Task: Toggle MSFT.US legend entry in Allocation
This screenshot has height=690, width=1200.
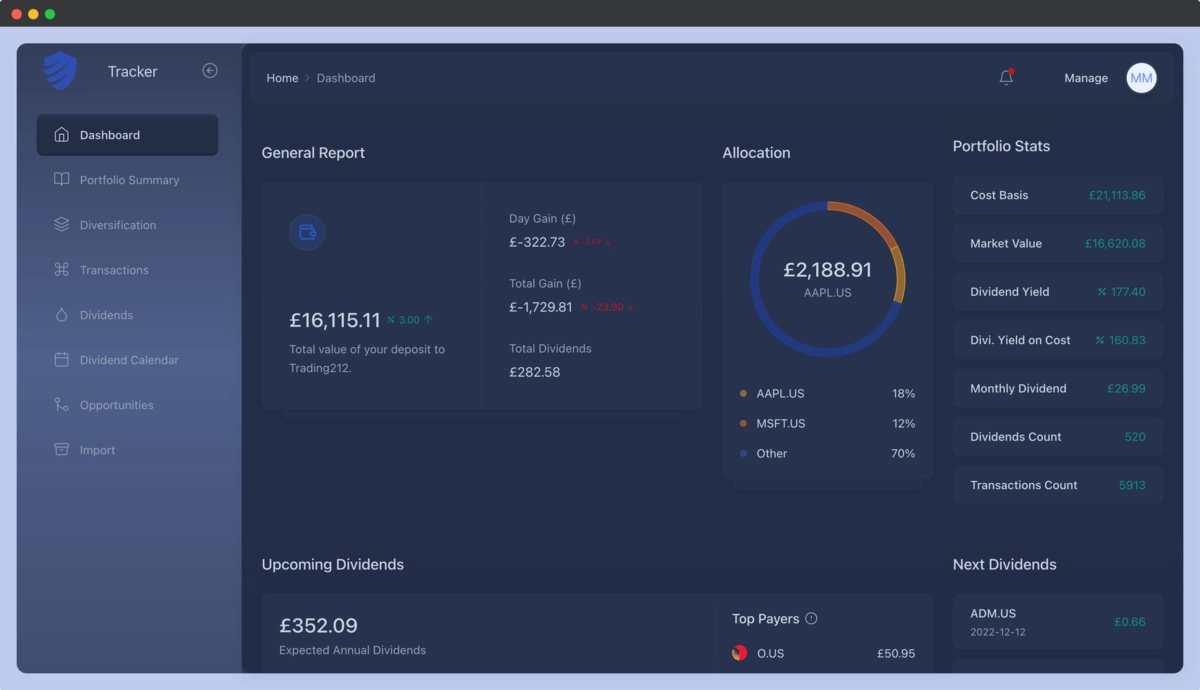Action: pyautogui.click(x=780, y=424)
